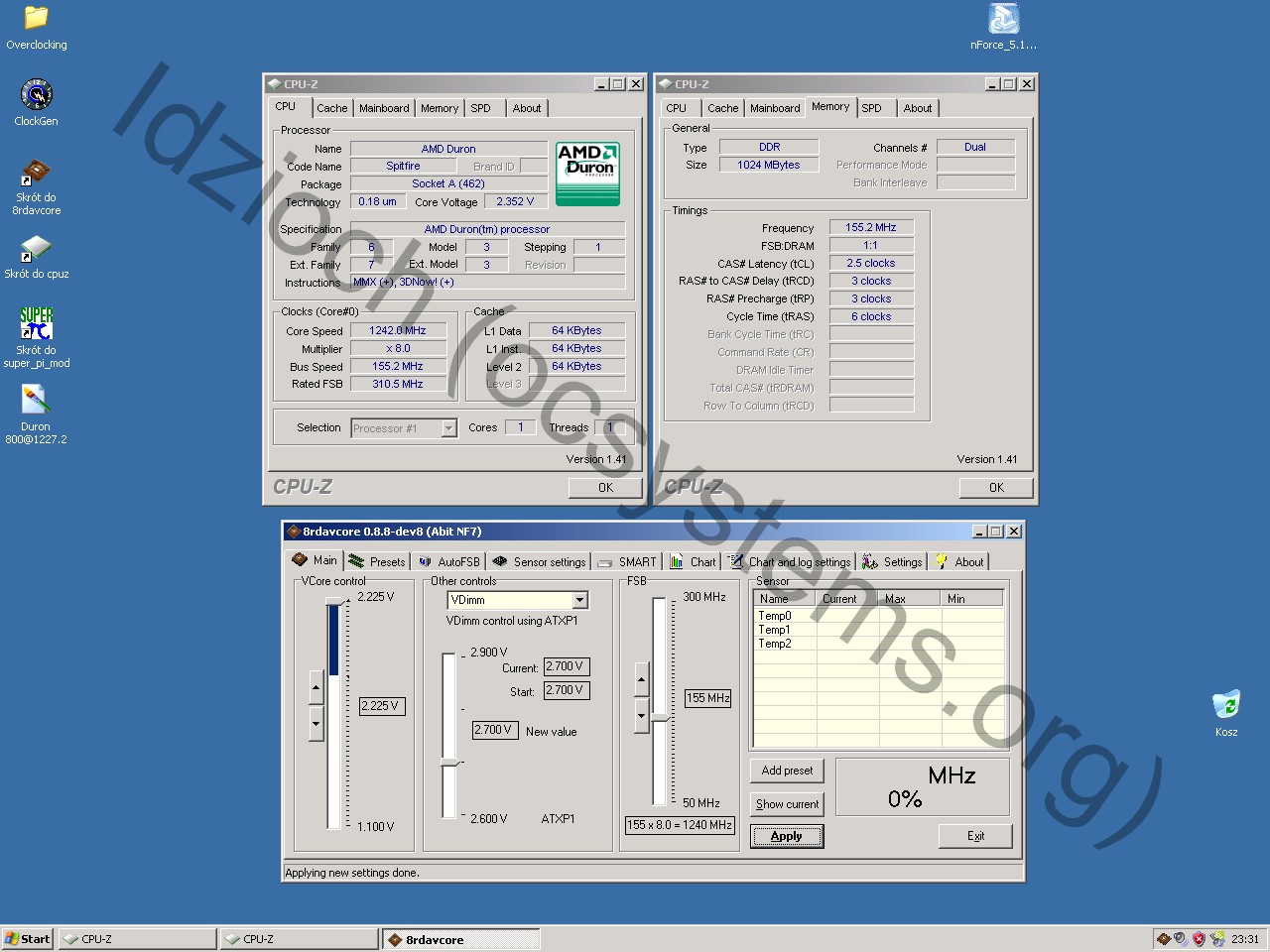Click the first CPU-Z taskbar button
Viewport: 1270px width, 952px height.
click(x=137, y=939)
